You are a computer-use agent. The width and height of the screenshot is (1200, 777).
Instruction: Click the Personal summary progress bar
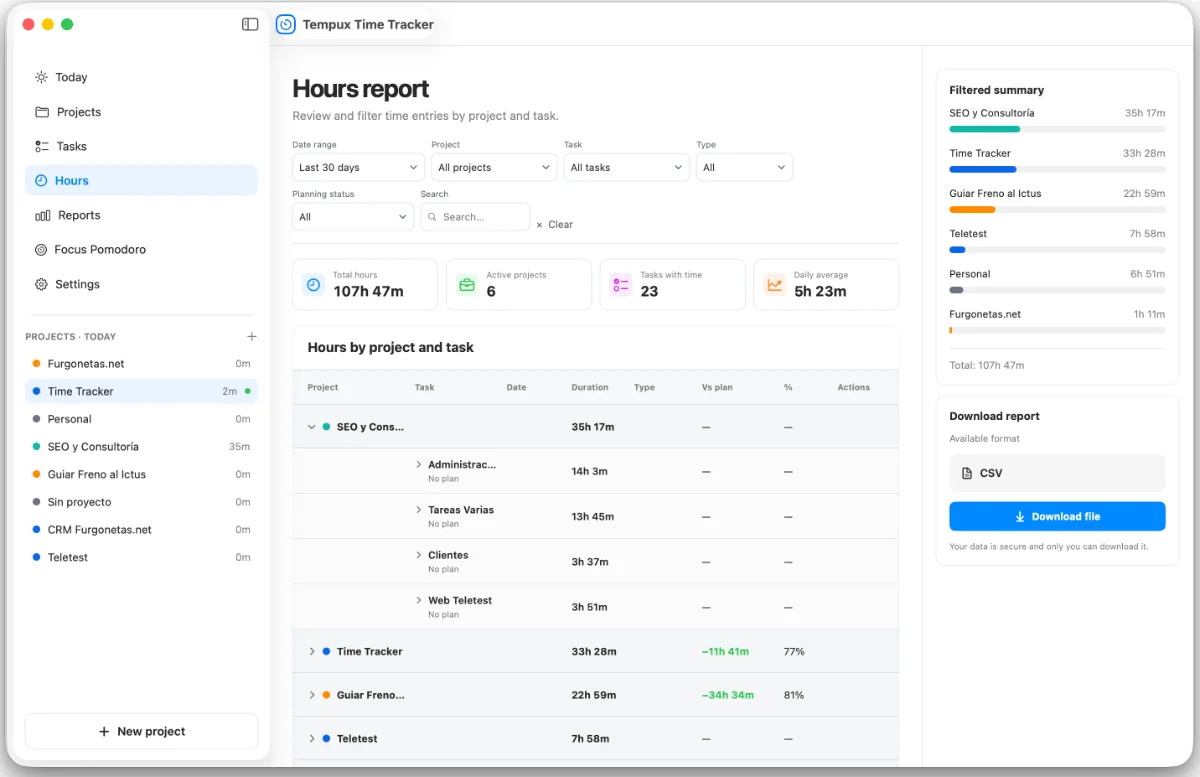coord(1057,290)
